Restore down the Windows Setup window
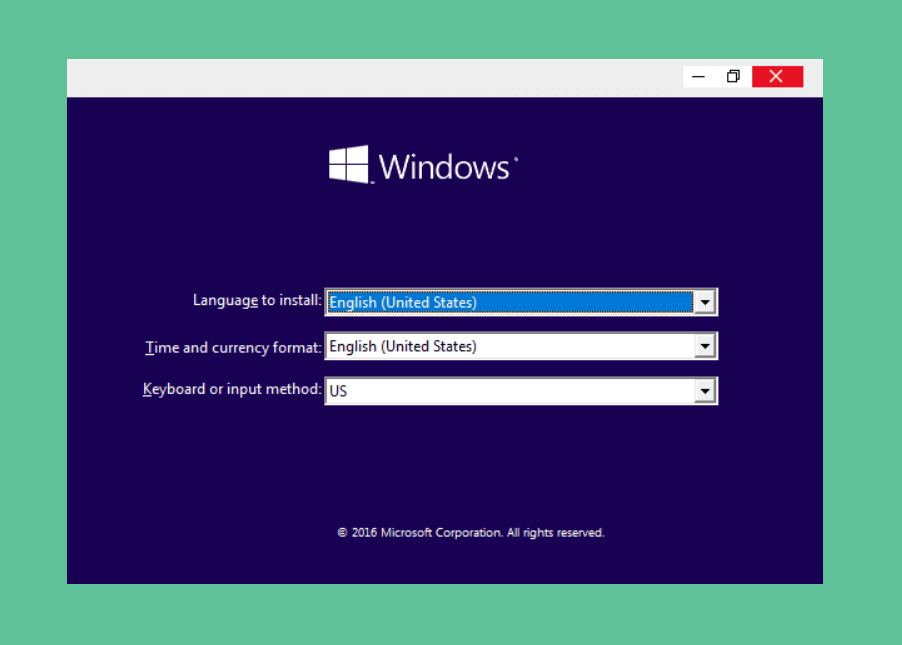This screenshot has height=645, width=902. (733, 77)
